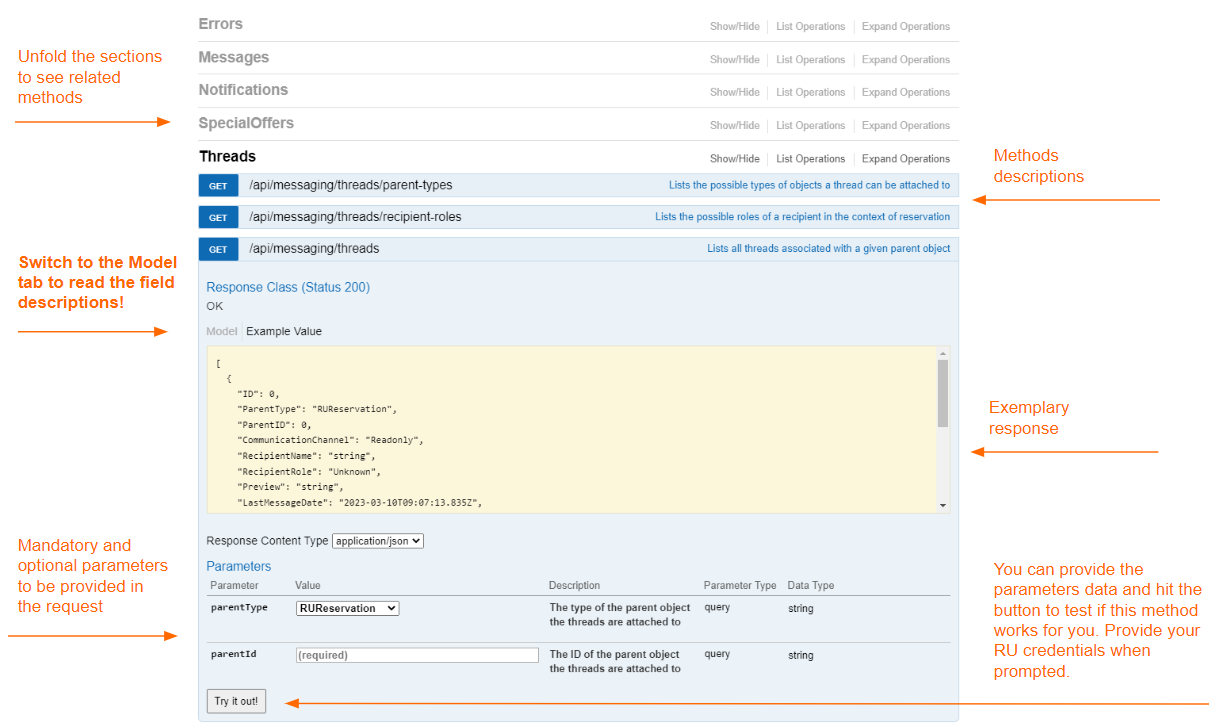The height and width of the screenshot is (727, 1221).
Task: Click the Messages section heading
Action: tap(233, 57)
